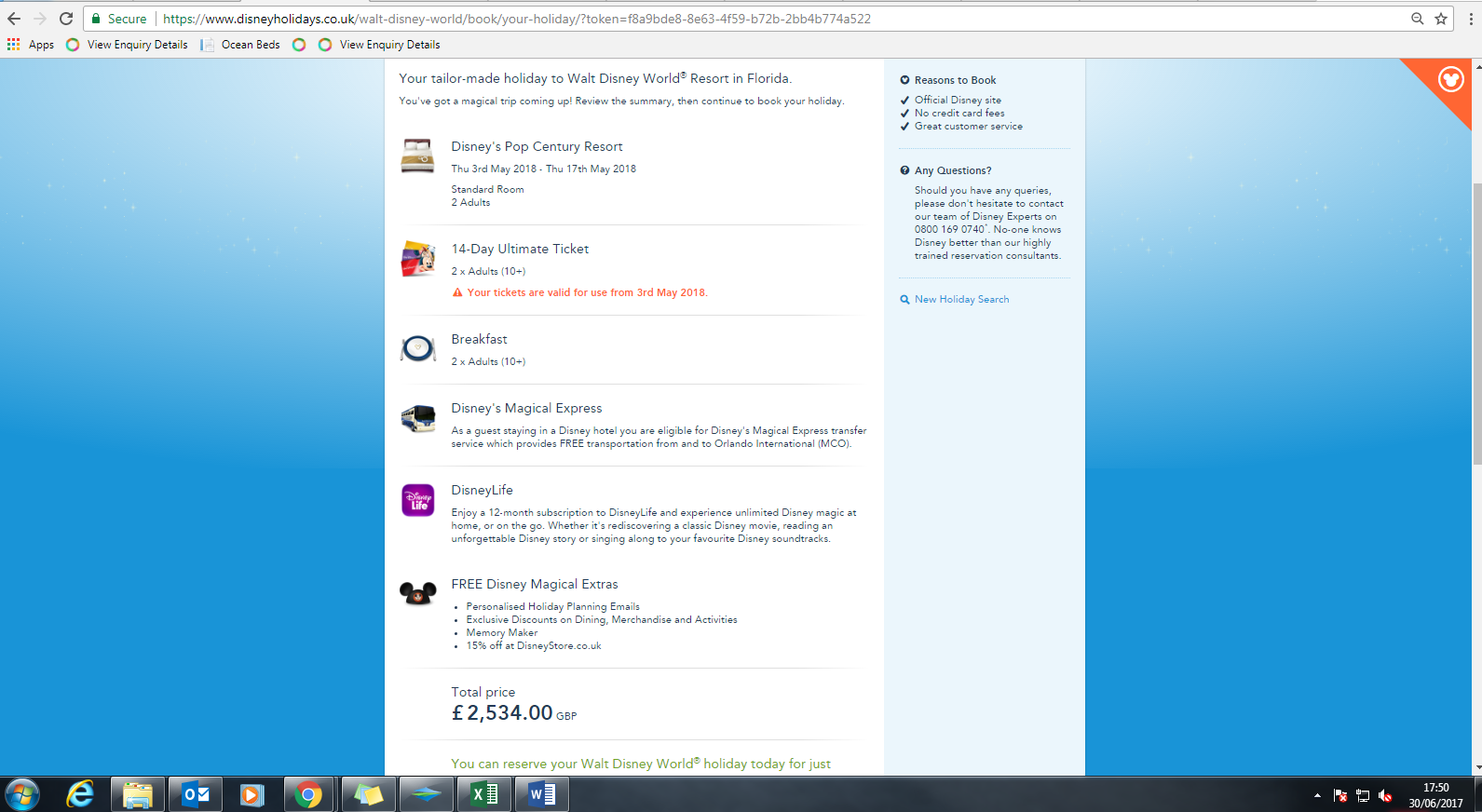
Task: Click the "Memory Maker" bullet item
Action: coord(501,633)
